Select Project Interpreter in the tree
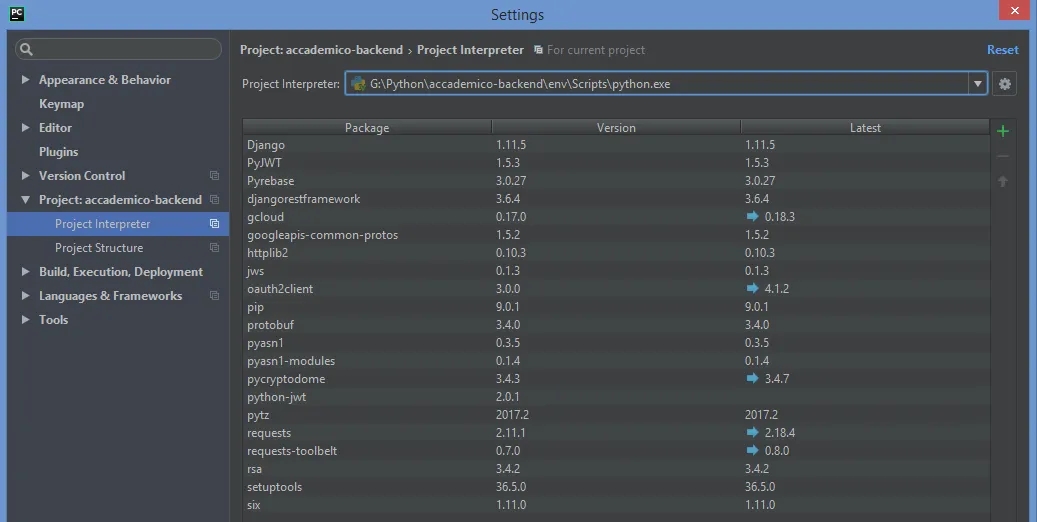 coord(118,224)
